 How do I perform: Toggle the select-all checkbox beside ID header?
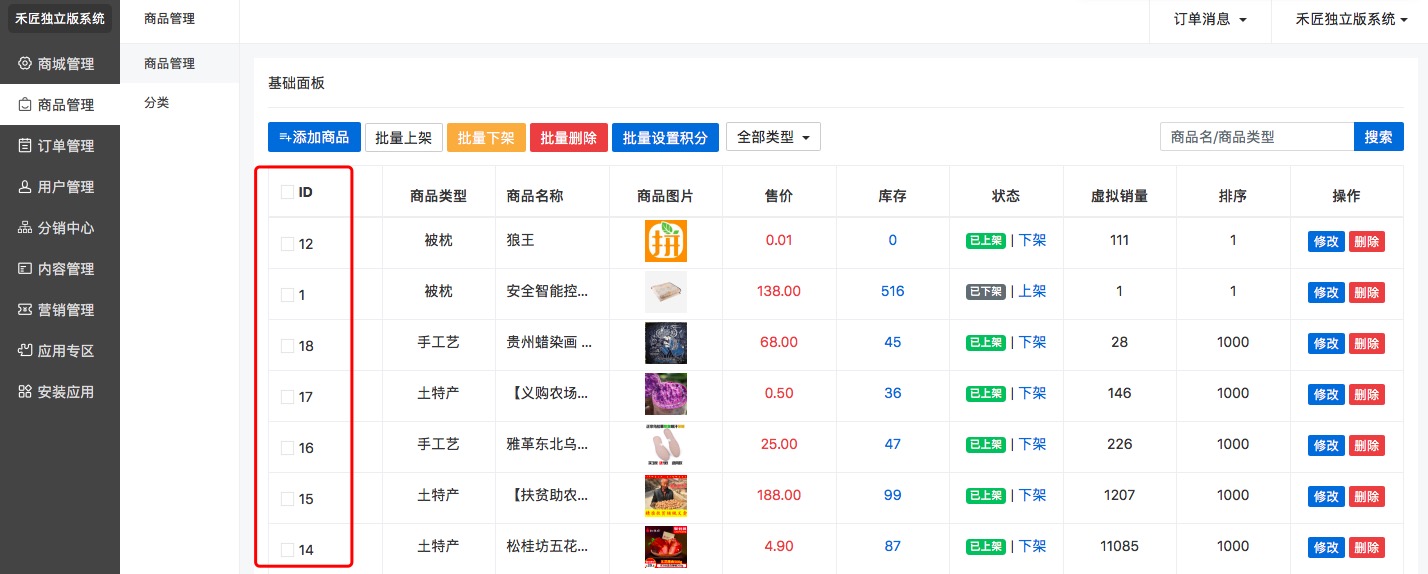[288, 192]
